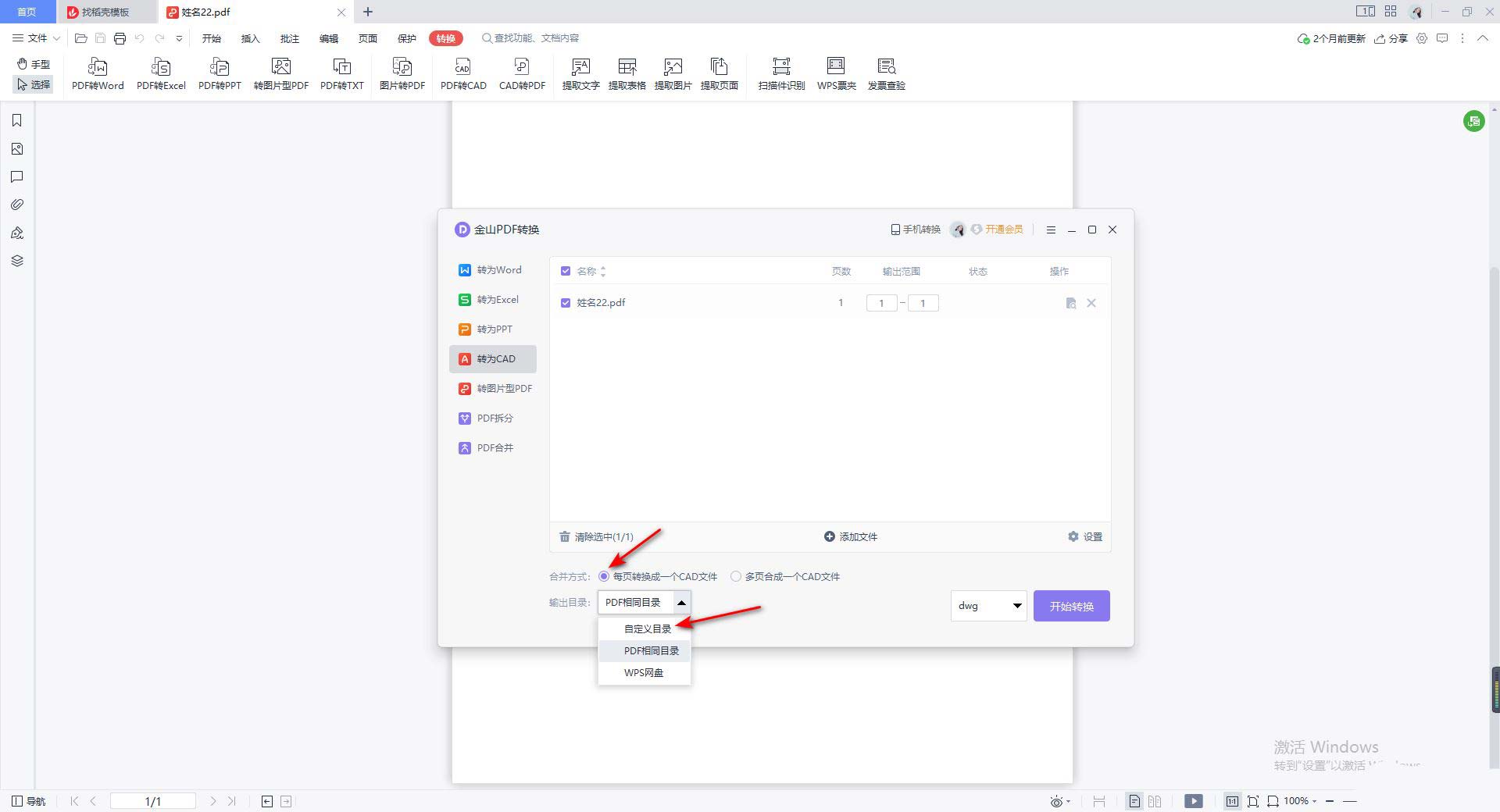Select 转为Excel in converter sidebar

492,300
